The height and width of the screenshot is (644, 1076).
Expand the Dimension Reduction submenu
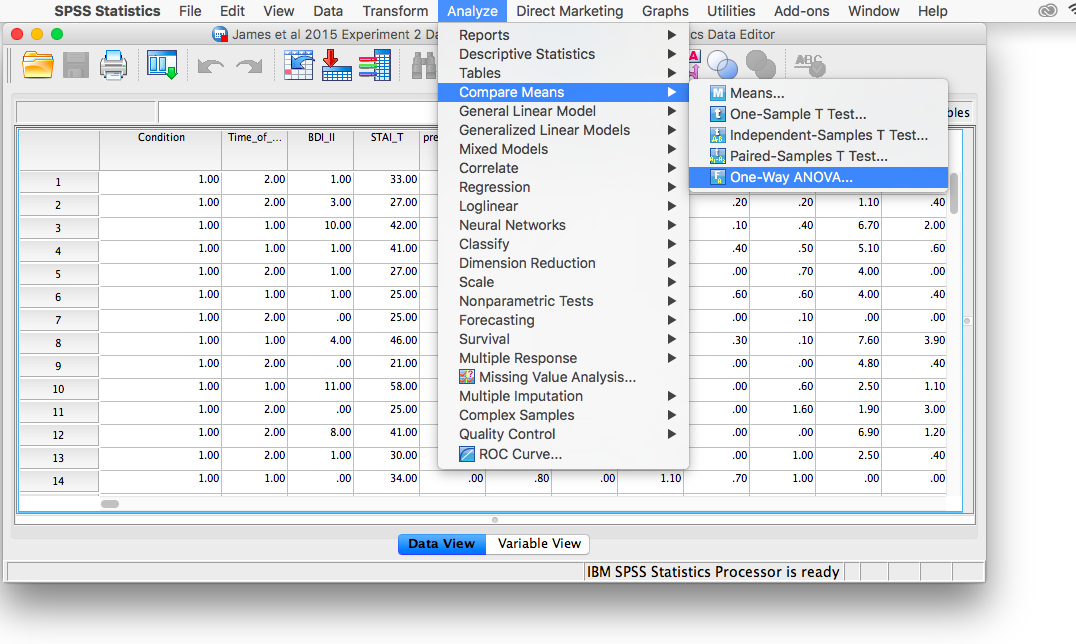(x=563, y=263)
